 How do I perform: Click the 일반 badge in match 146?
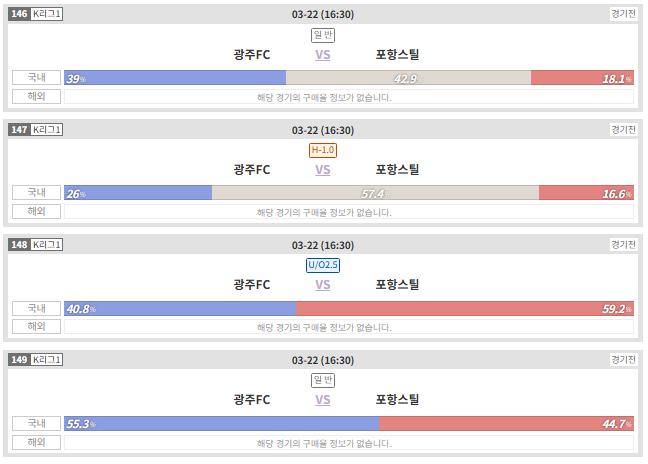(x=323, y=35)
